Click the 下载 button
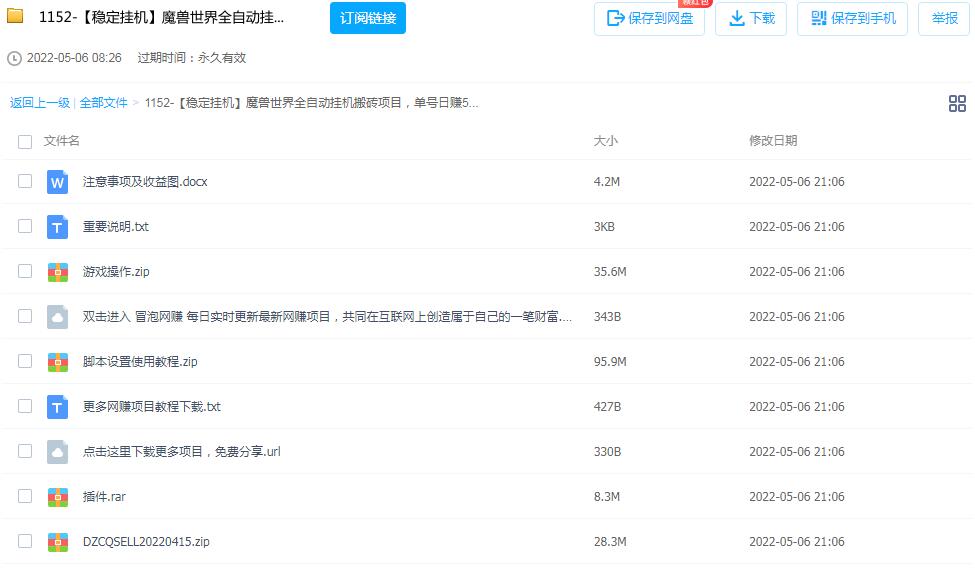This screenshot has height=573, width=975. pos(751,19)
